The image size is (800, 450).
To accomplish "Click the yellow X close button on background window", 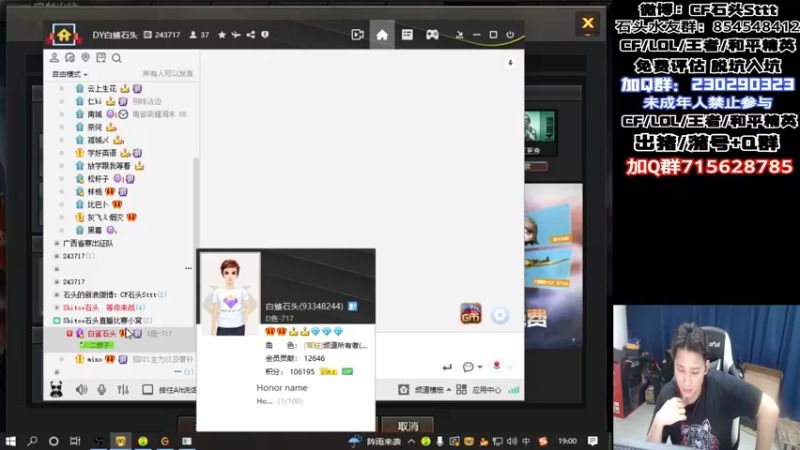I will click(588, 23).
